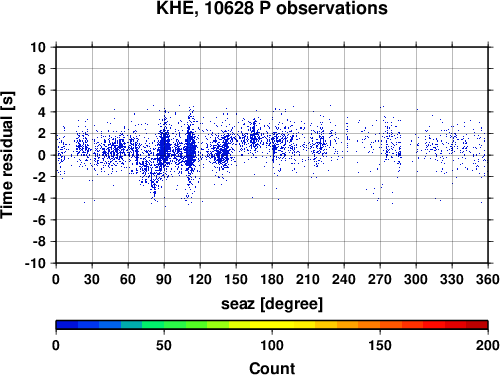Click the dense data cluster at seaz 90
The width and height of the screenshot is (500, 375).
pyautogui.click(x=164, y=147)
